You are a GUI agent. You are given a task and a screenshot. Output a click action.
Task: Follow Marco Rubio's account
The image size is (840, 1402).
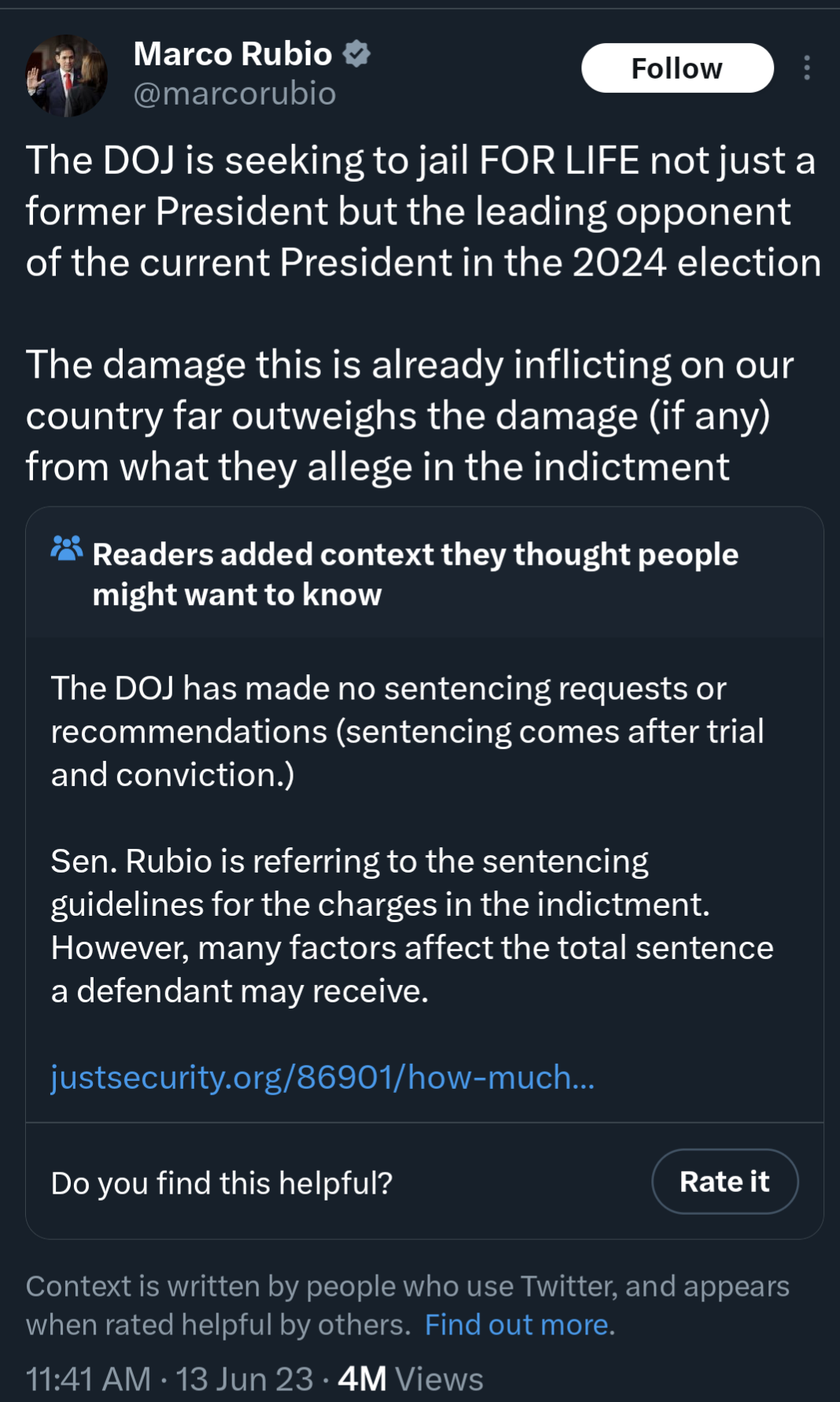tap(677, 68)
